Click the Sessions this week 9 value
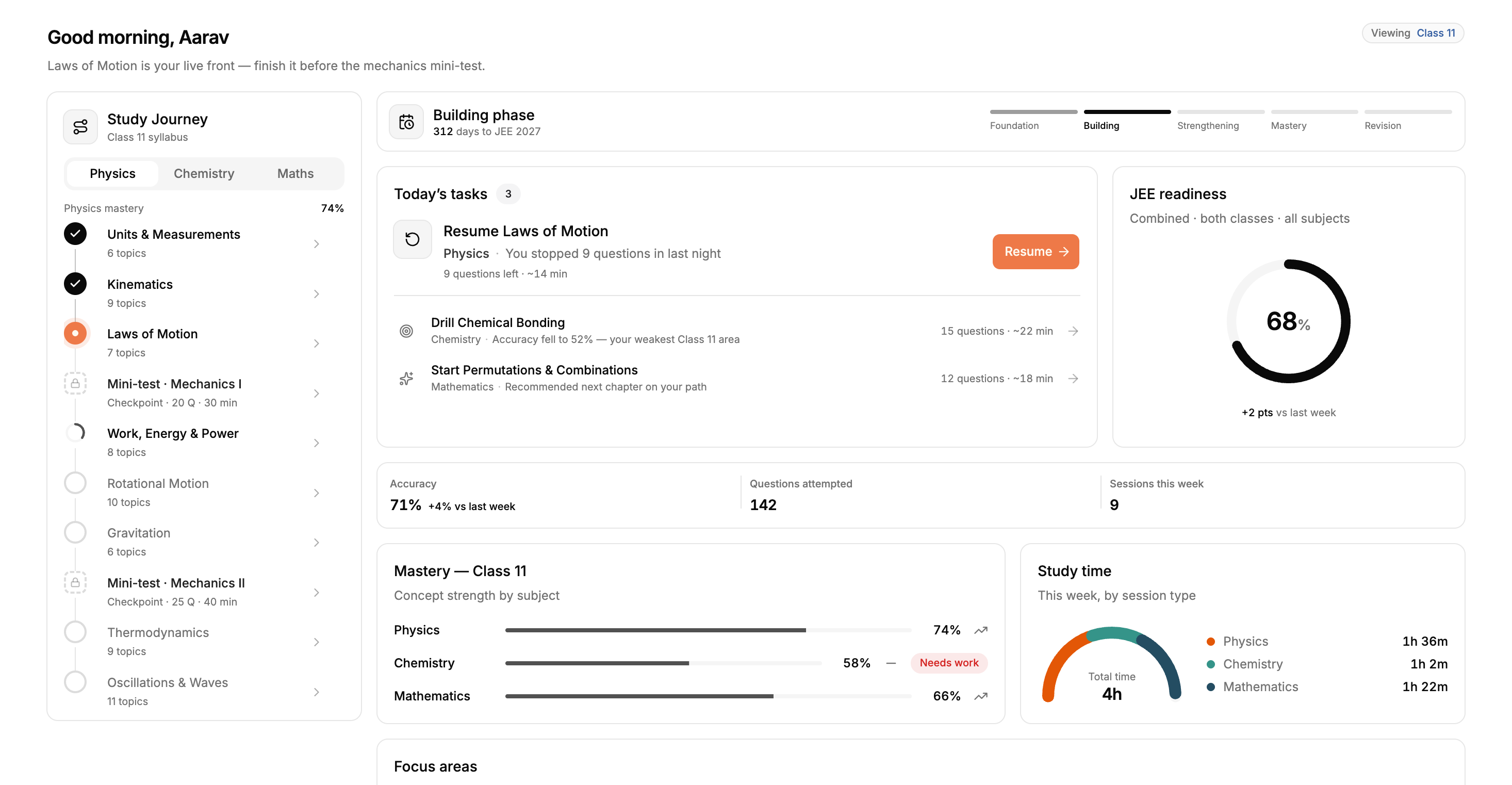Screen dimensions: 1512x785 (1114, 505)
